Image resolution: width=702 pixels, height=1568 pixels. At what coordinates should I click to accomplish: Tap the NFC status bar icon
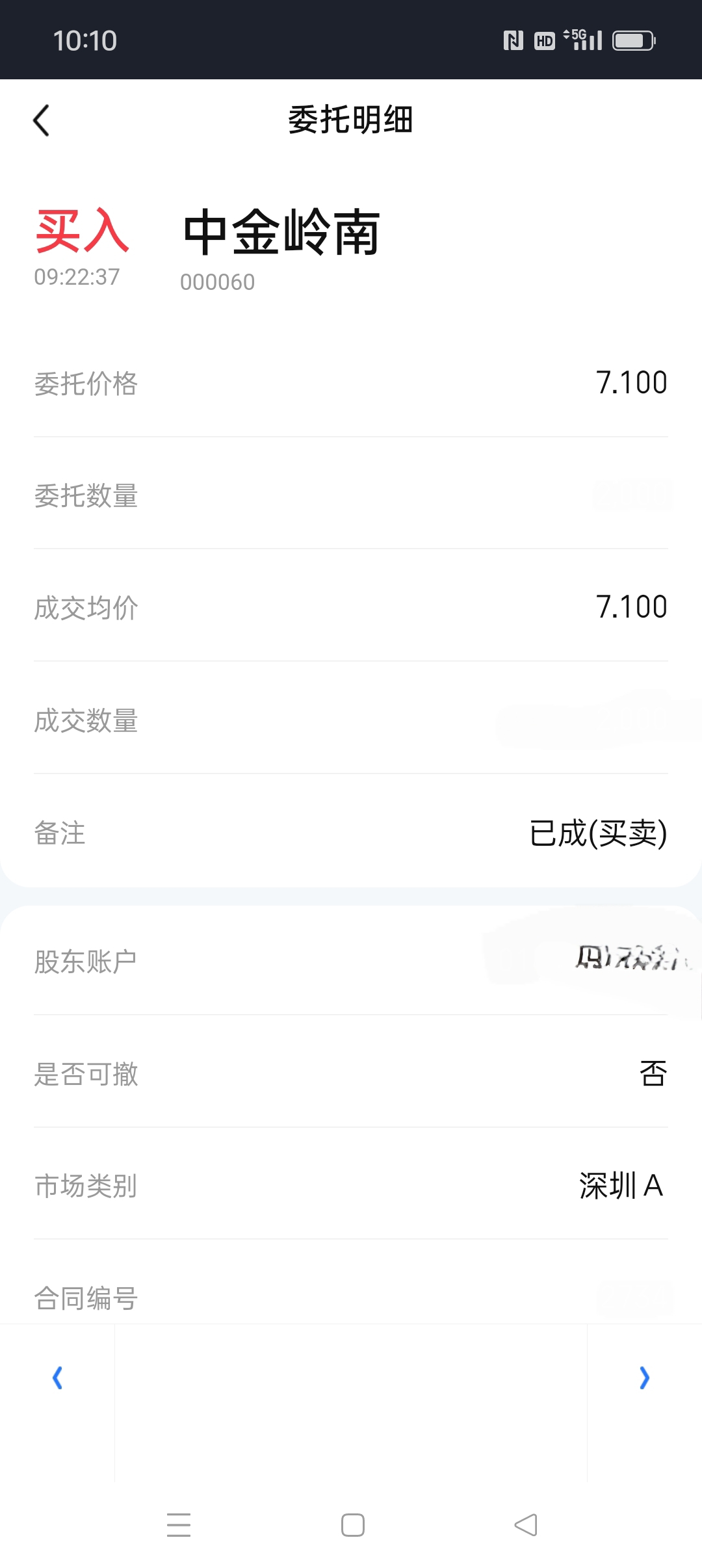tap(513, 41)
